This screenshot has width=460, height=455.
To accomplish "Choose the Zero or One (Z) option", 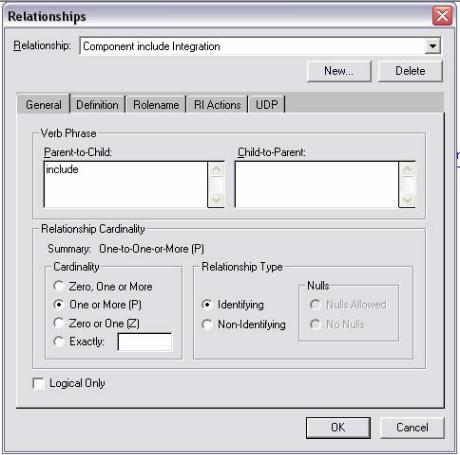I will [97, 323].
